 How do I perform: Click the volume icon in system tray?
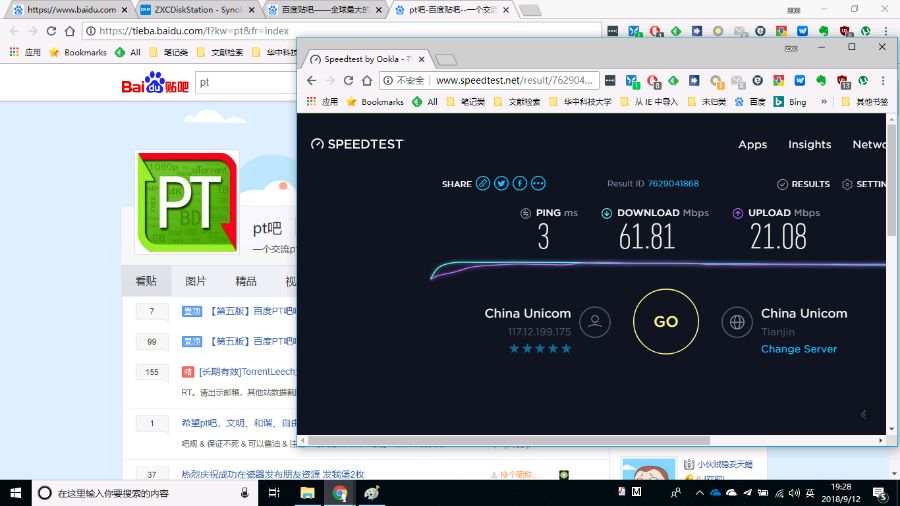pos(794,493)
